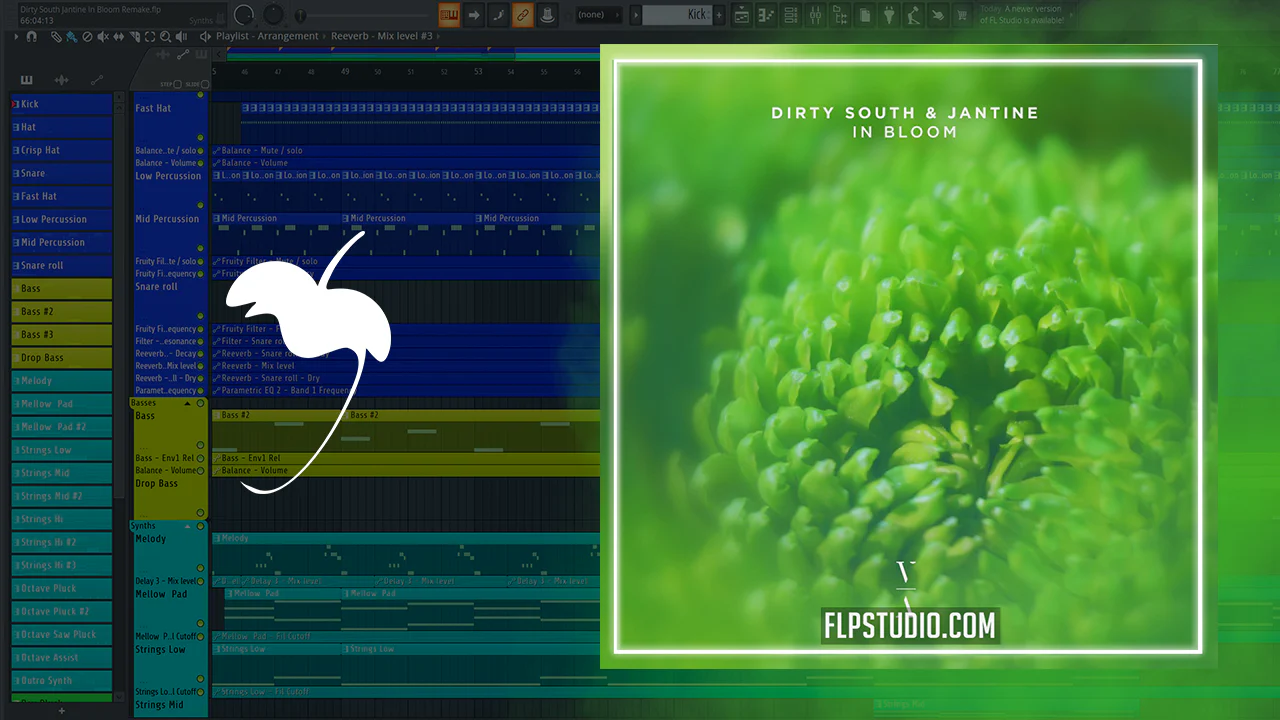The image size is (1280, 720).
Task: Select the playlist Select tool
Action: [150, 37]
